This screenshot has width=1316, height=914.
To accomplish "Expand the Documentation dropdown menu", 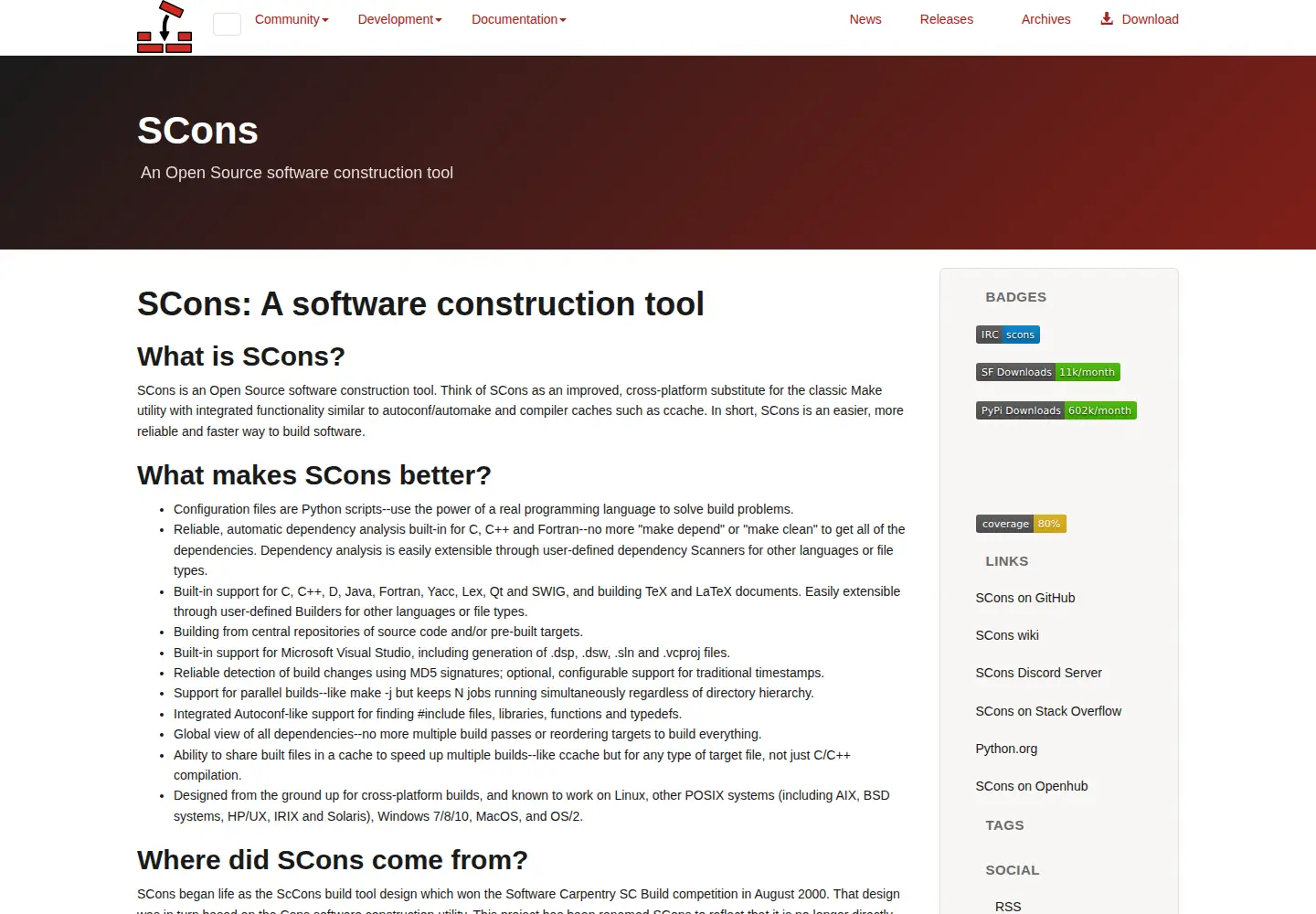I will pyautogui.click(x=519, y=19).
